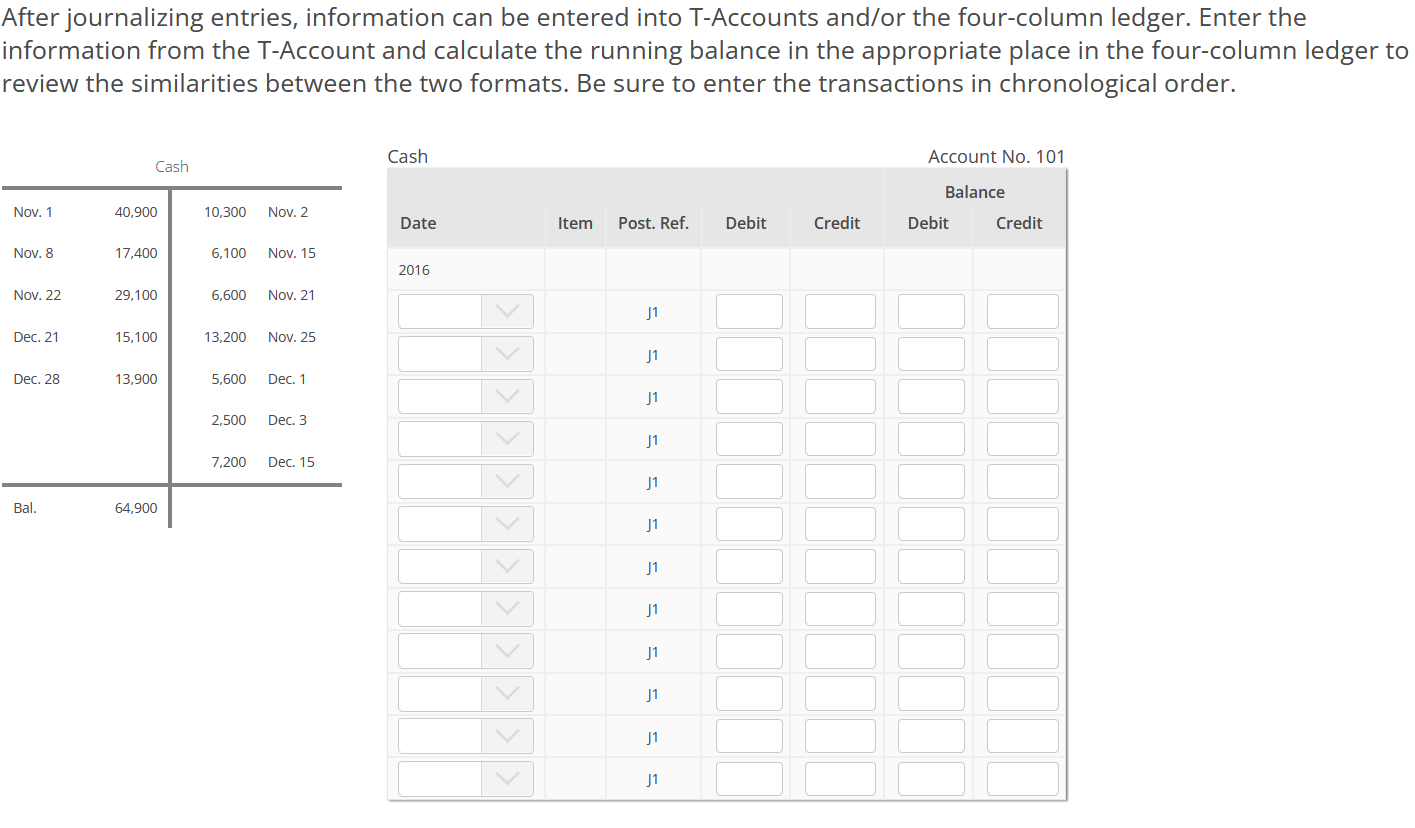Focus the Debit field in the second ledger row

click(749, 354)
